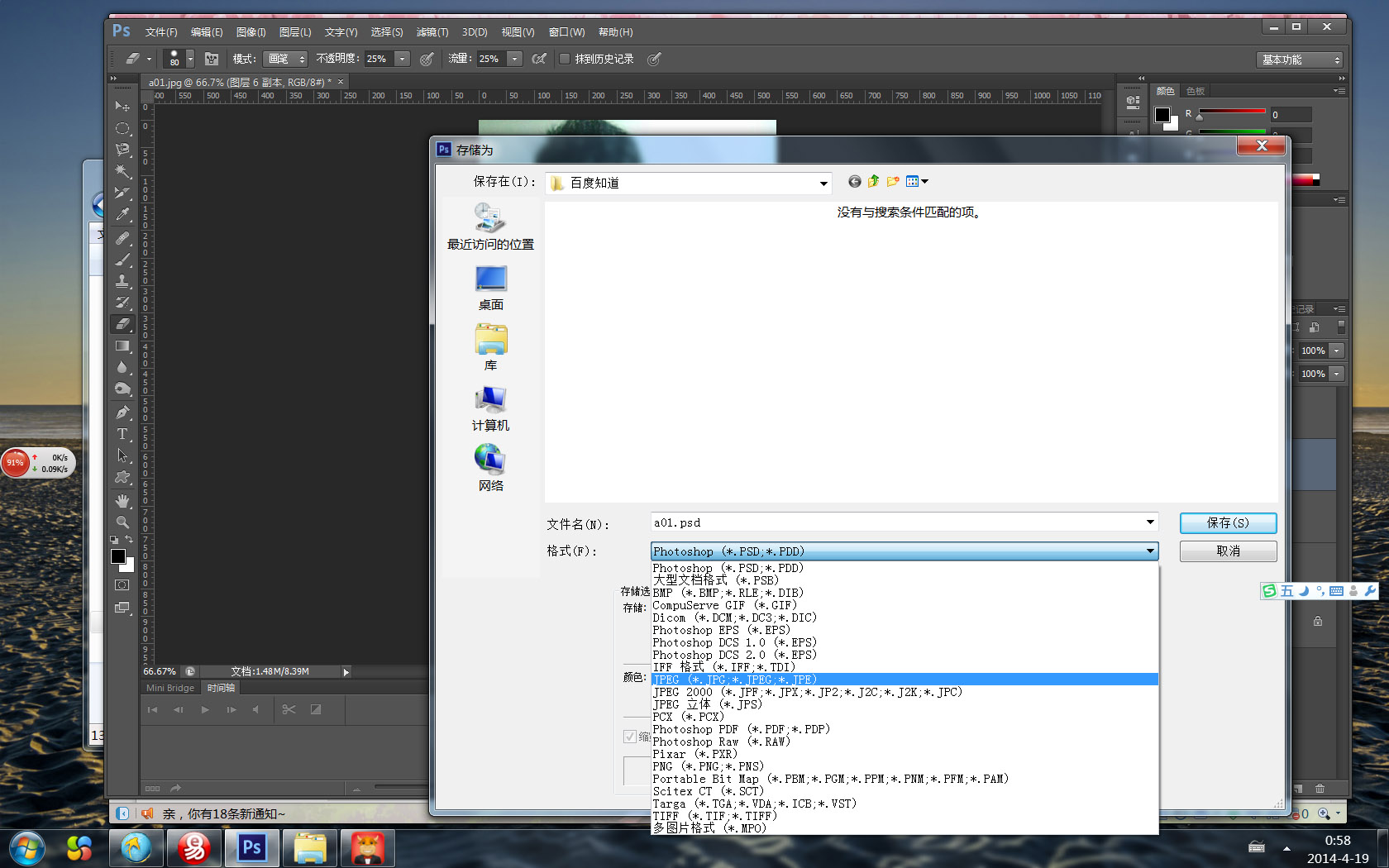The width and height of the screenshot is (1389, 868).
Task: Select the Healing Brush tool
Action: tap(122, 238)
